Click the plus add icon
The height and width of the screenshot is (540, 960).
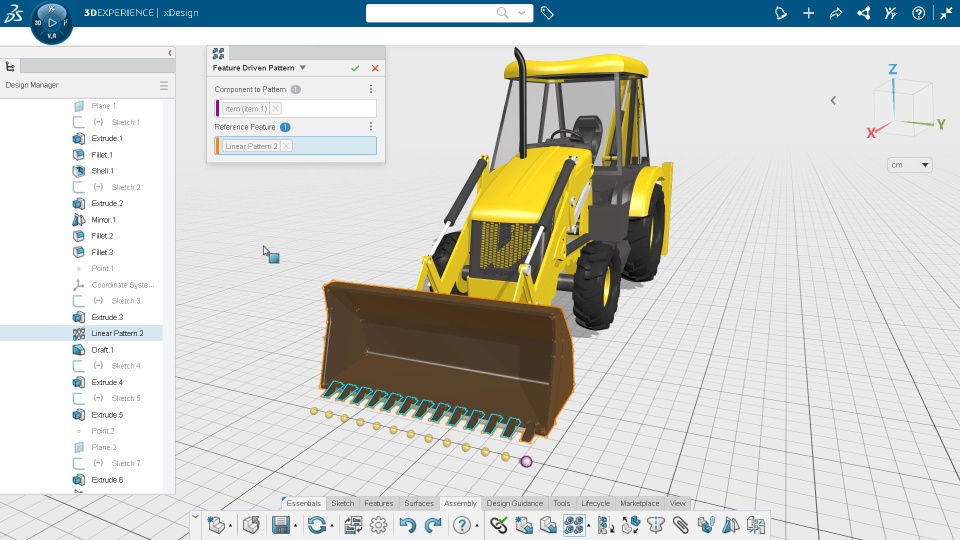[809, 13]
